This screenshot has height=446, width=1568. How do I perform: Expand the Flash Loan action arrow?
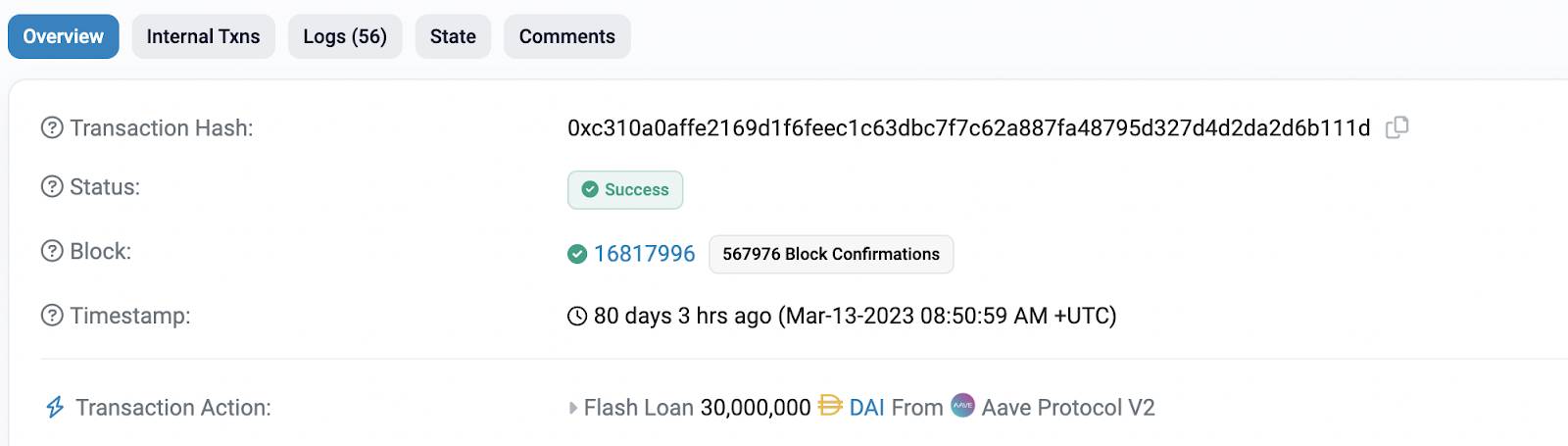(x=573, y=408)
